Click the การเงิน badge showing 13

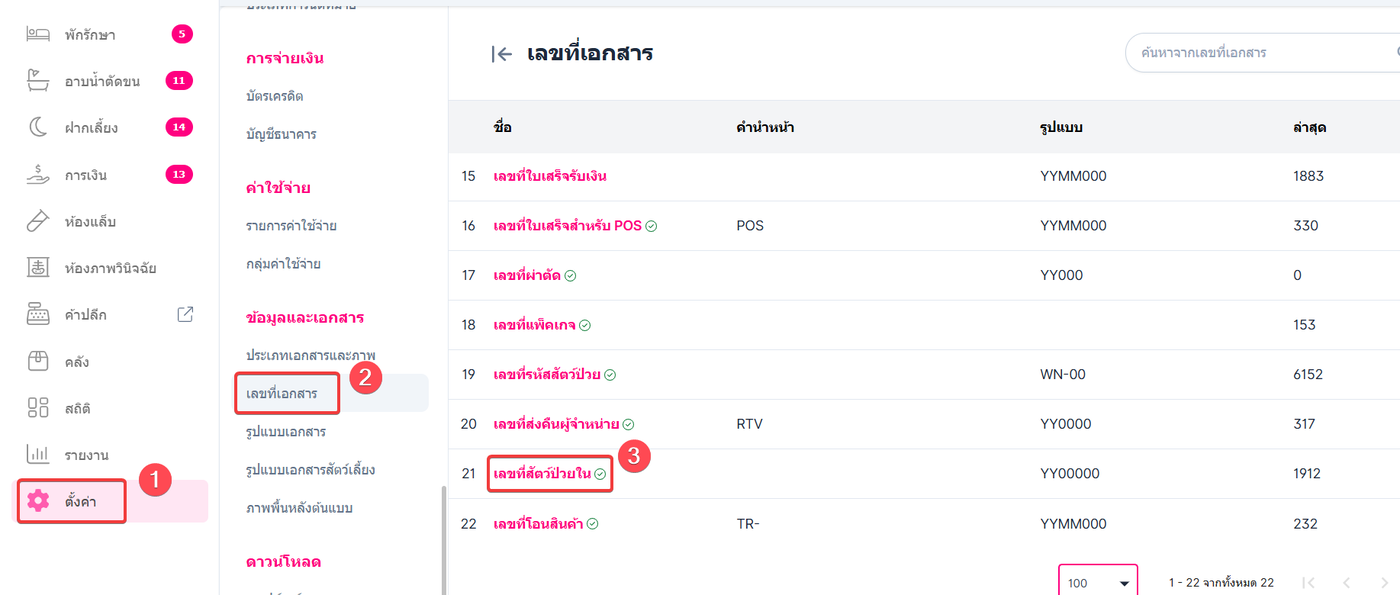(179, 175)
